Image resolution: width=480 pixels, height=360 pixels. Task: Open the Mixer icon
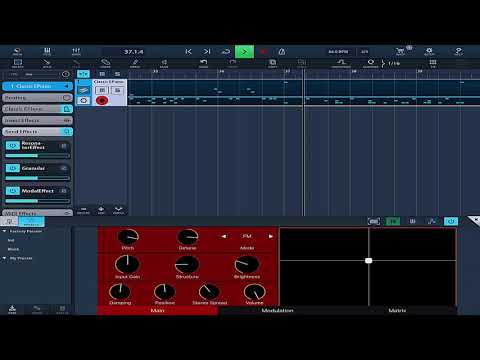coord(76,52)
